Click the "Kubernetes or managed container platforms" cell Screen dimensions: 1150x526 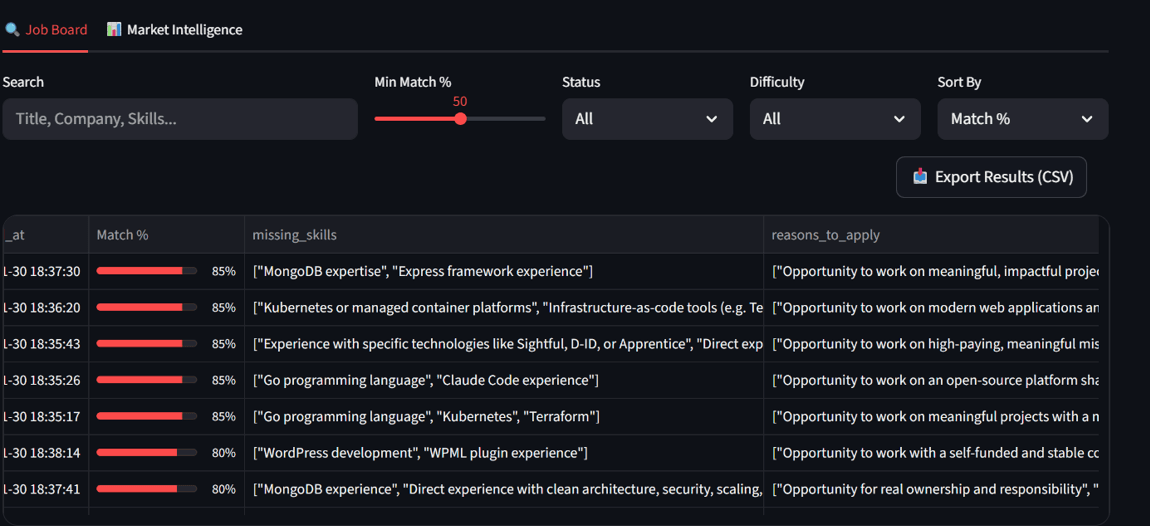click(x=504, y=307)
